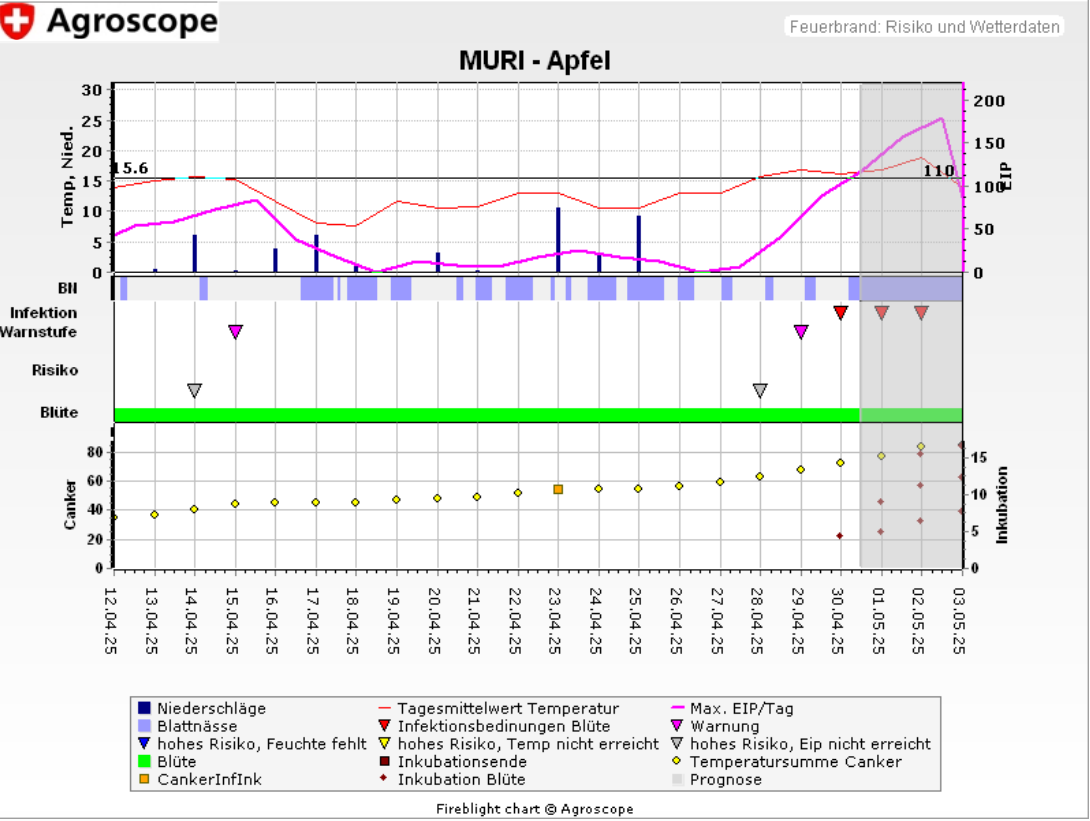Viewport: 1090px width, 821px height.
Task: Click the Fireblight chart © Agroscope footer text
Action: pyautogui.click(x=535, y=809)
